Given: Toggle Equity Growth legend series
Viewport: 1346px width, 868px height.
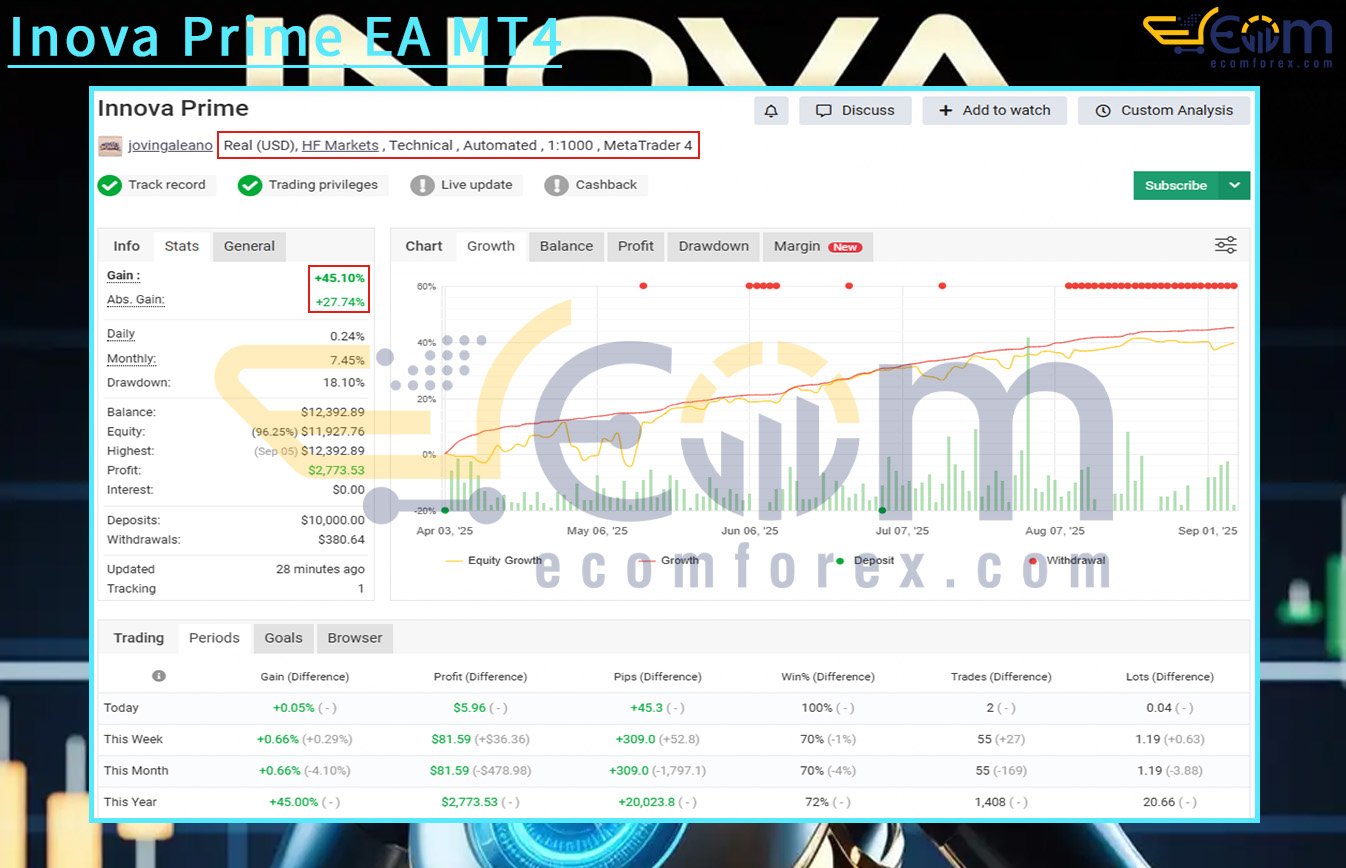Looking at the screenshot, I should pyautogui.click(x=493, y=560).
